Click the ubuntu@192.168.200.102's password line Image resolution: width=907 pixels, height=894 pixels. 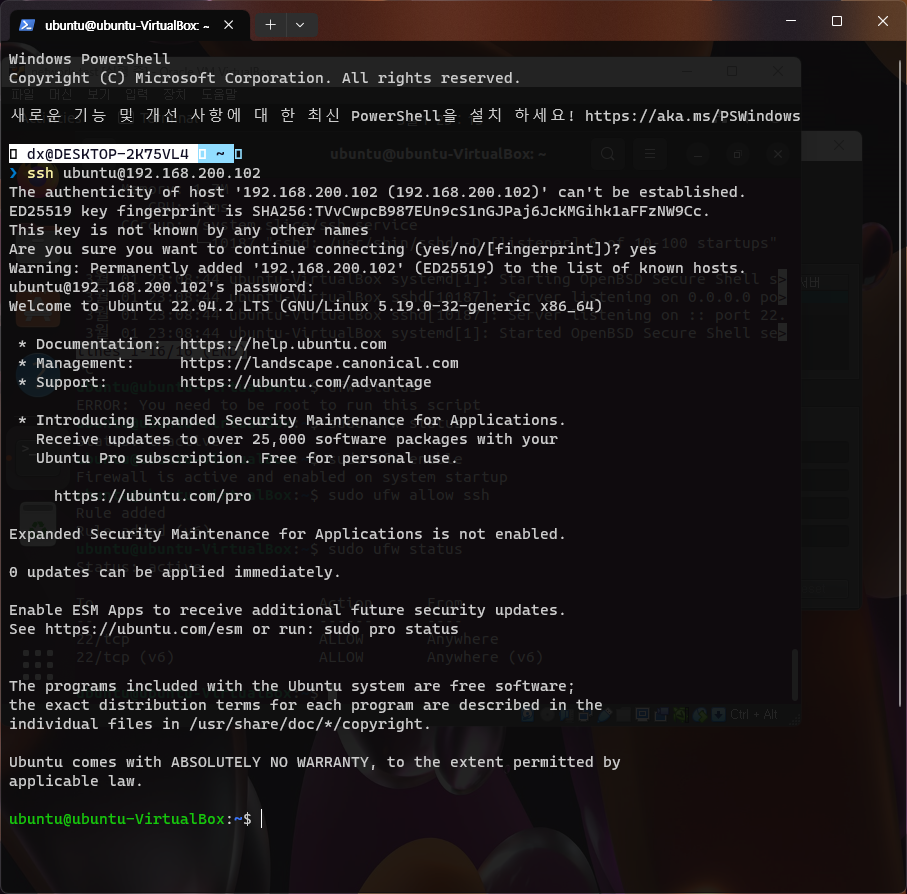click(x=161, y=287)
